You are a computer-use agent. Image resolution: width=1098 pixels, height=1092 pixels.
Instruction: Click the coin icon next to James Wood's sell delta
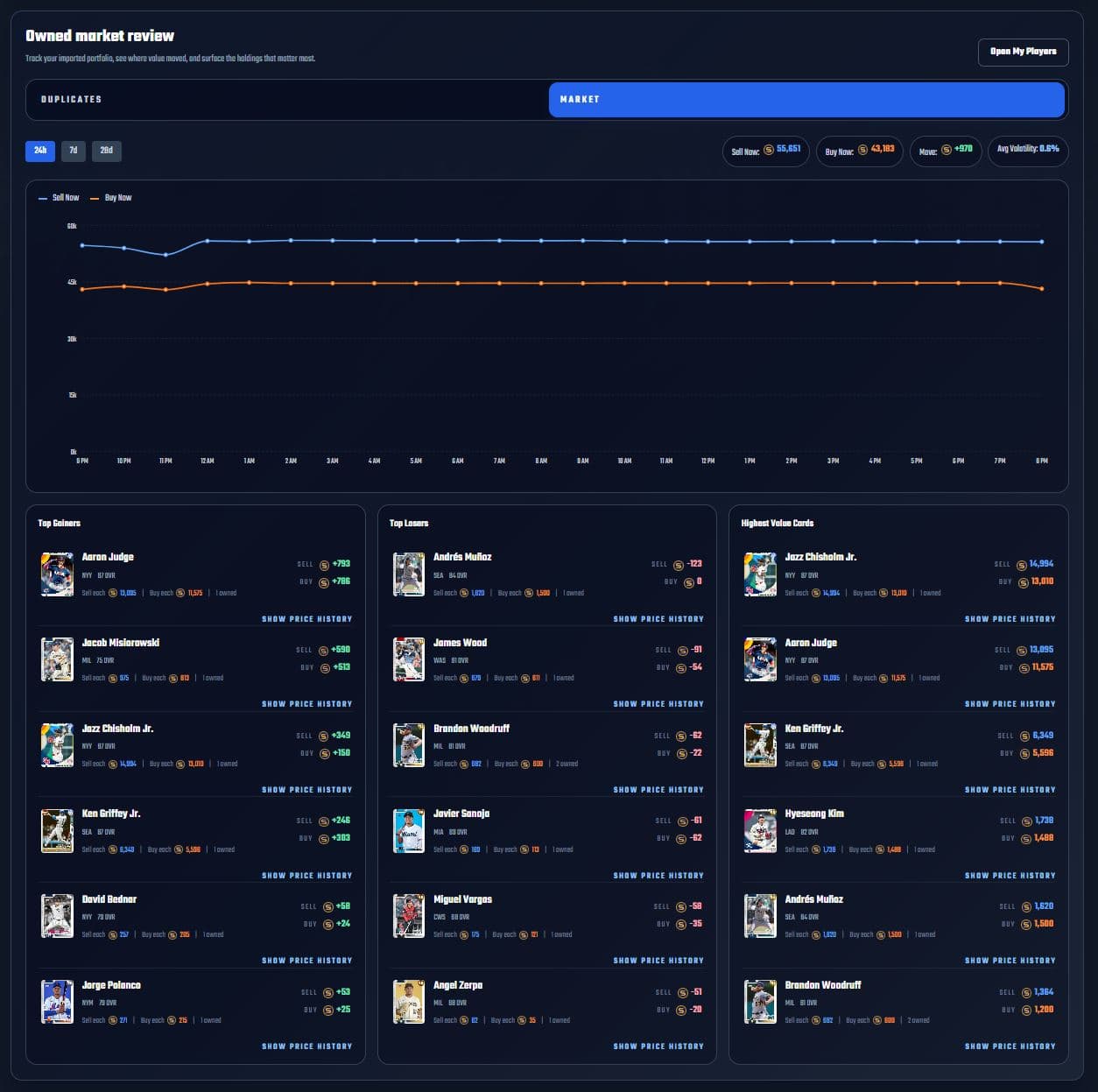[681, 650]
